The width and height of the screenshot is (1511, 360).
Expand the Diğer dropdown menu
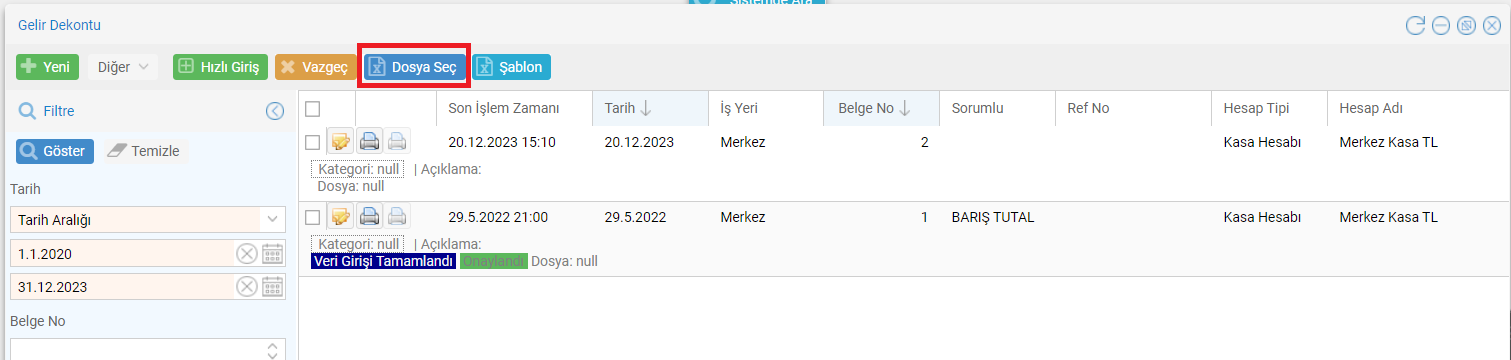123,67
